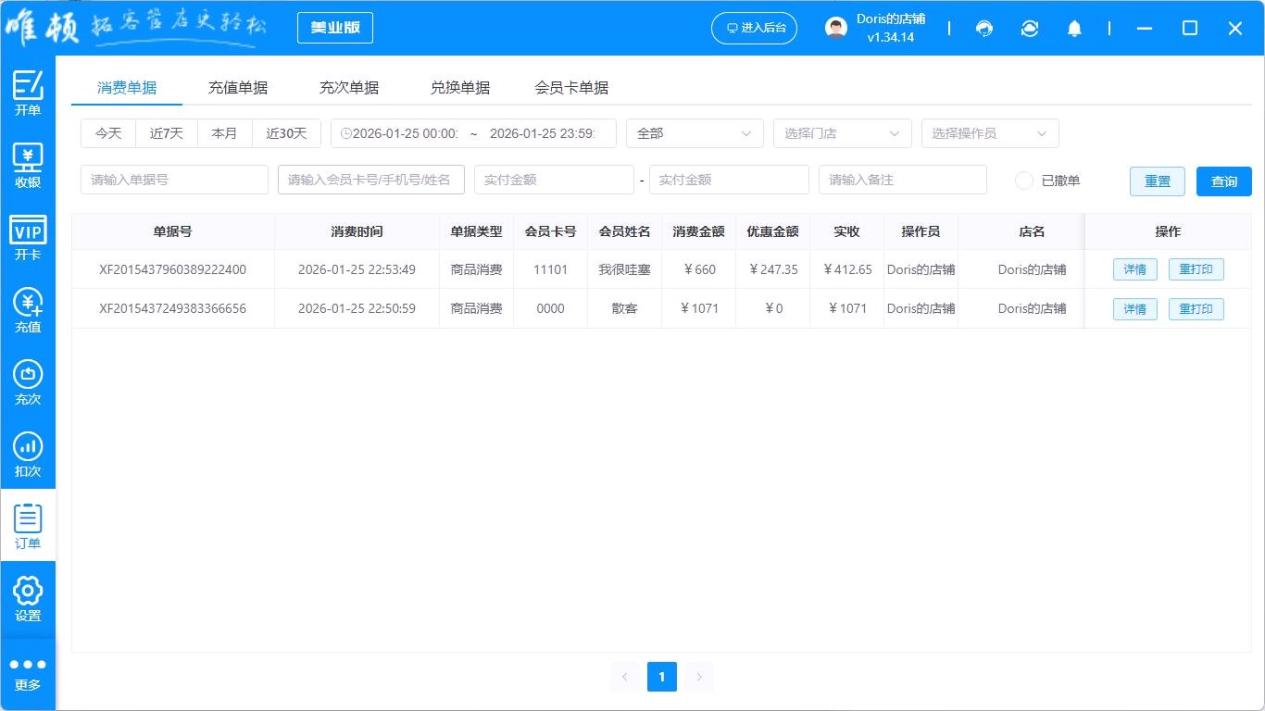Click the 实收 column header

(847, 231)
